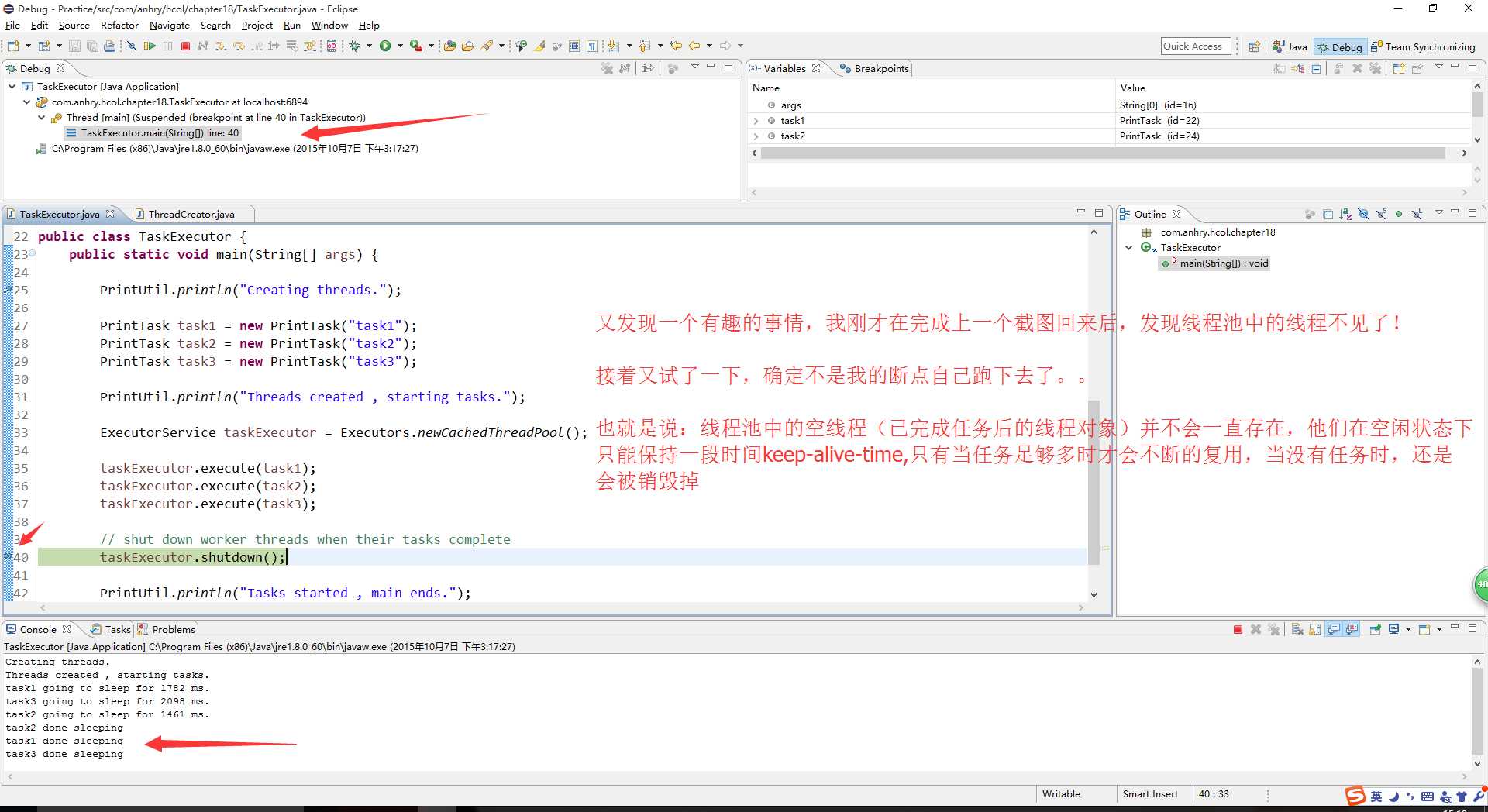Click the green Run button
Screen dimensions: 1488x812
coord(384,46)
